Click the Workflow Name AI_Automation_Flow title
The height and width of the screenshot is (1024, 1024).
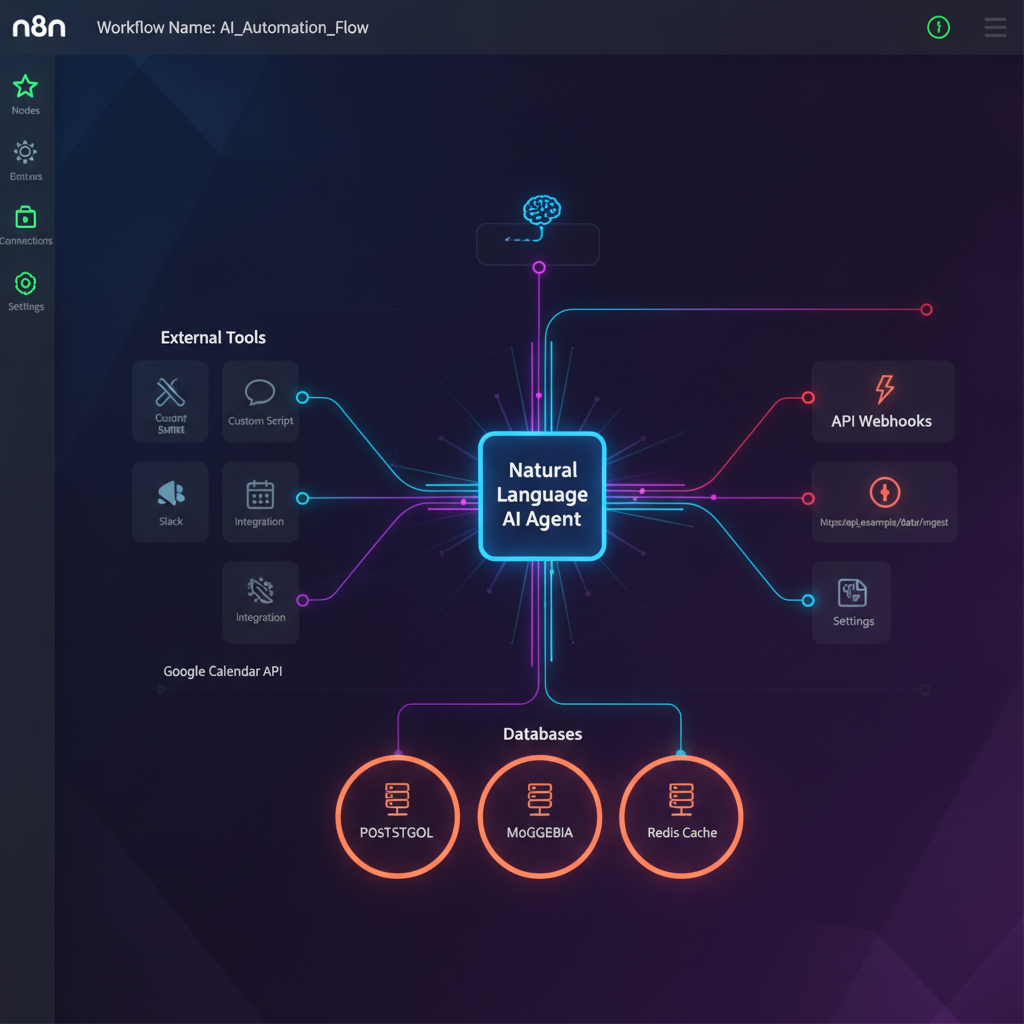[232, 27]
